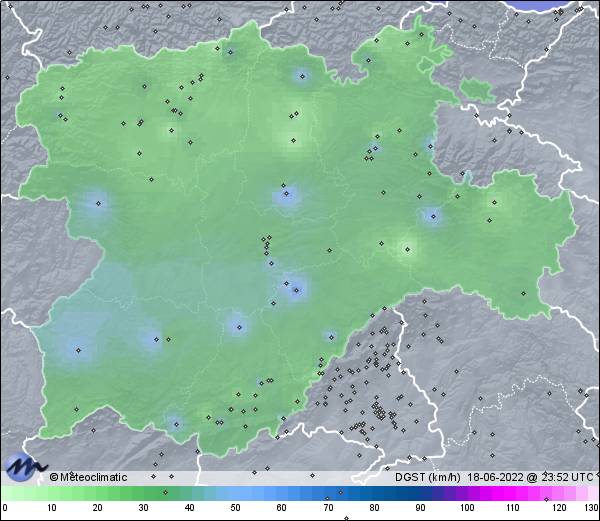Click the 10 value on the scale

pos(51,508)
